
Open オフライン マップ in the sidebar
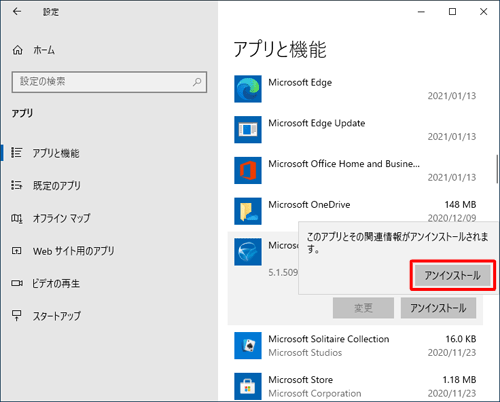61,218
